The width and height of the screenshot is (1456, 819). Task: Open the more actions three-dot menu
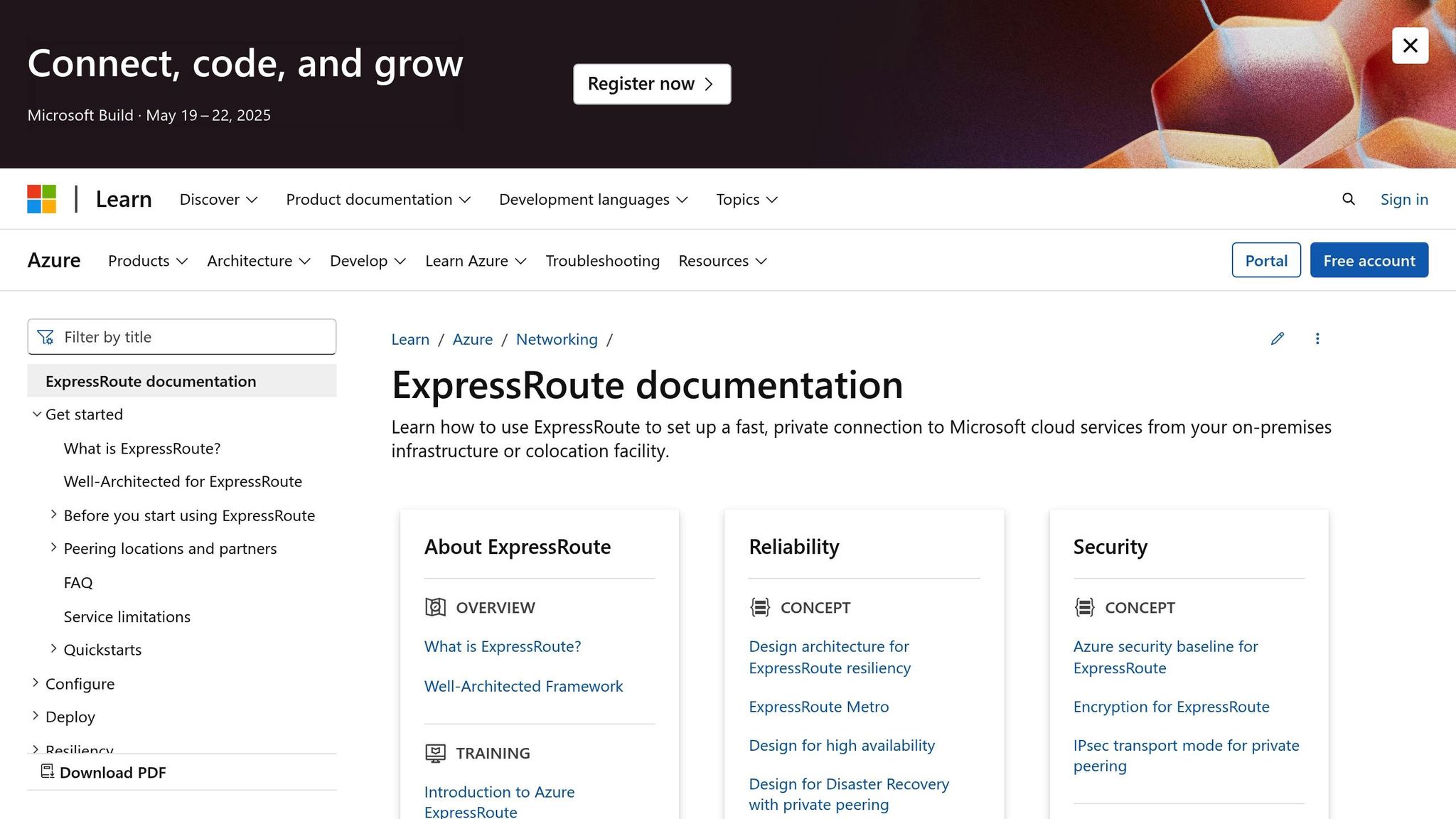pos(1317,338)
